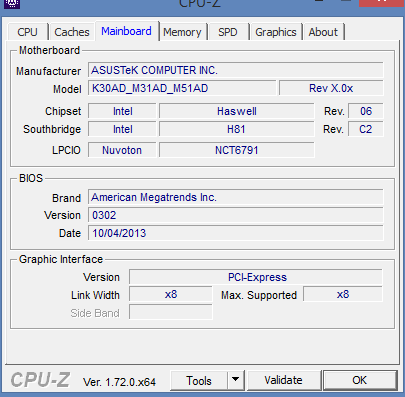Viewport: 405px width, 397px height.
Task: Click the Rev X.0x revision field
Action: [331, 88]
